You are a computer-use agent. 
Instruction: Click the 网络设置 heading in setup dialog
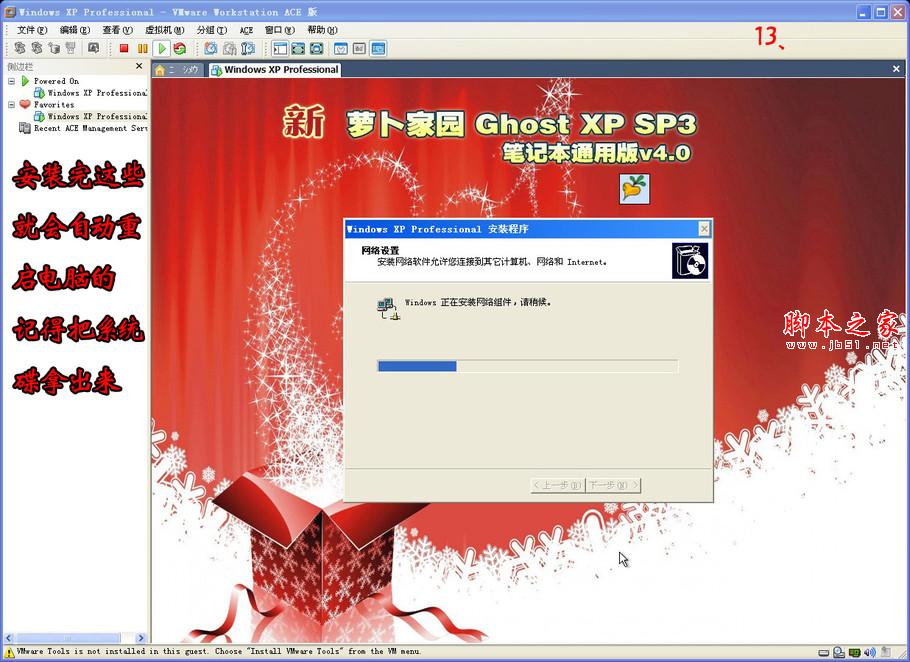(x=380, y=251)
